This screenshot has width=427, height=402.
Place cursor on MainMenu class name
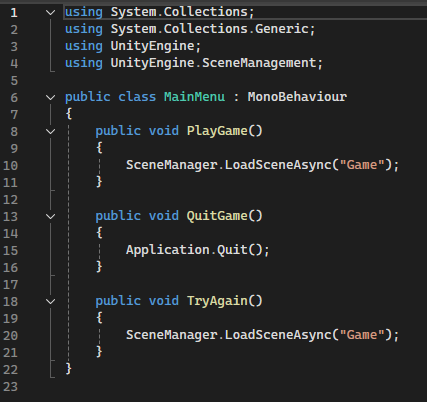click(x=194, y=97)
